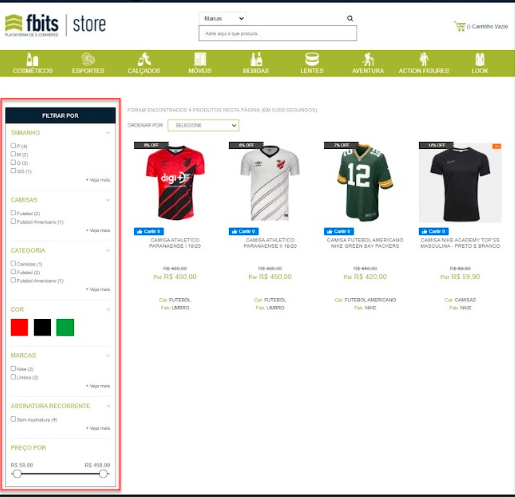Check the size G filter

click(x=13, y=162)
